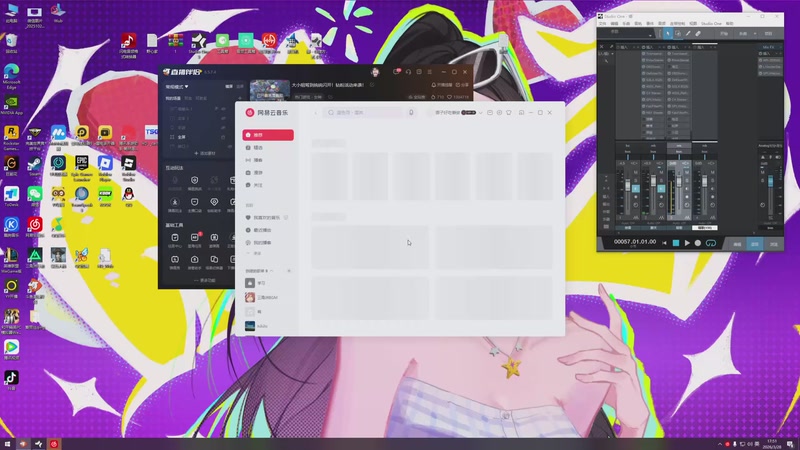Screen dimensions: 800x450
Task: Click the Mix FX header in Studio One
Action: click(768, 47)
